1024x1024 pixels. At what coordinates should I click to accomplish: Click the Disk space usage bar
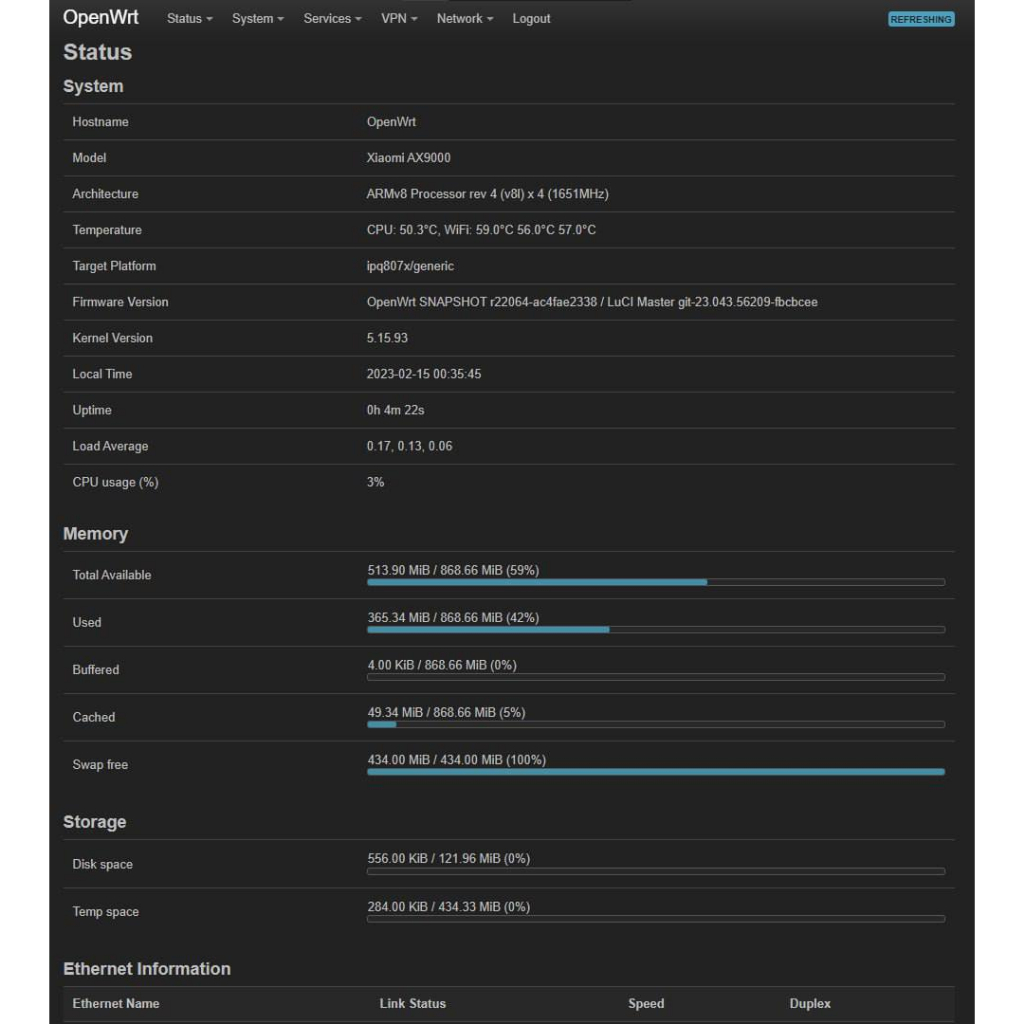pos(655,871)
